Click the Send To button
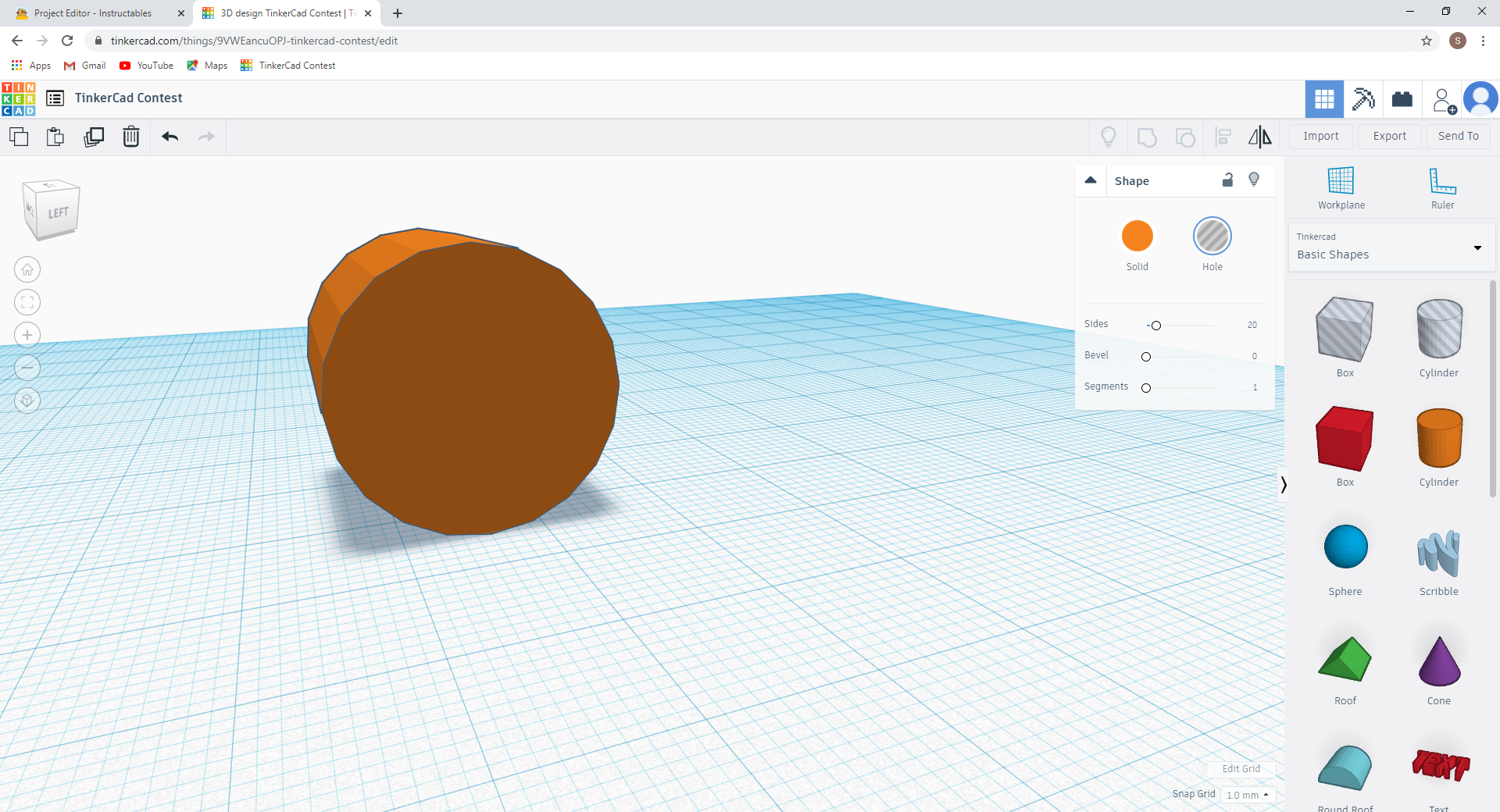1500x812 pixels. coord(1458,136)
